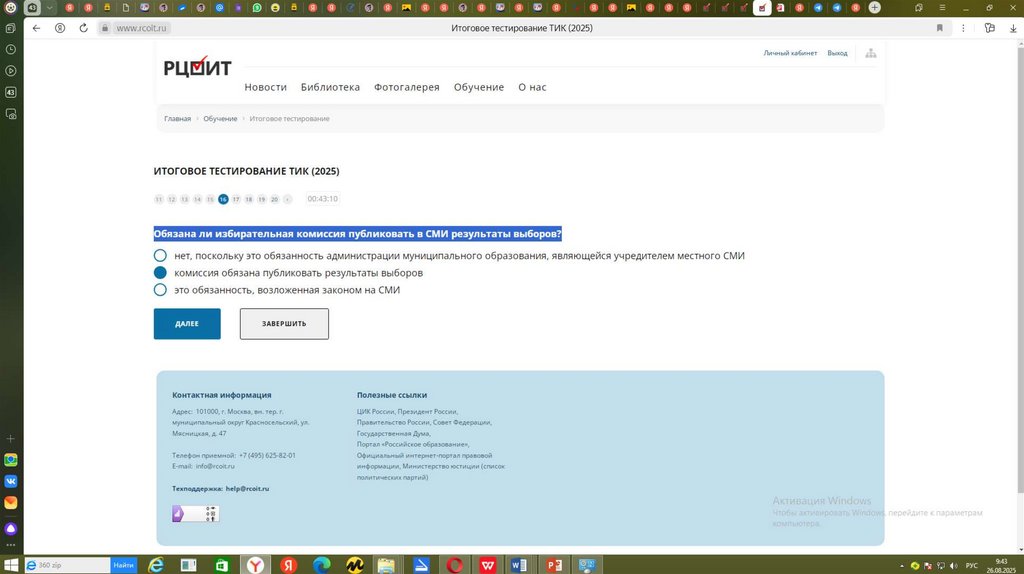Click the Обучение breadcrumb link
This screenshot has height=574, width=1024.
[220, 118]
